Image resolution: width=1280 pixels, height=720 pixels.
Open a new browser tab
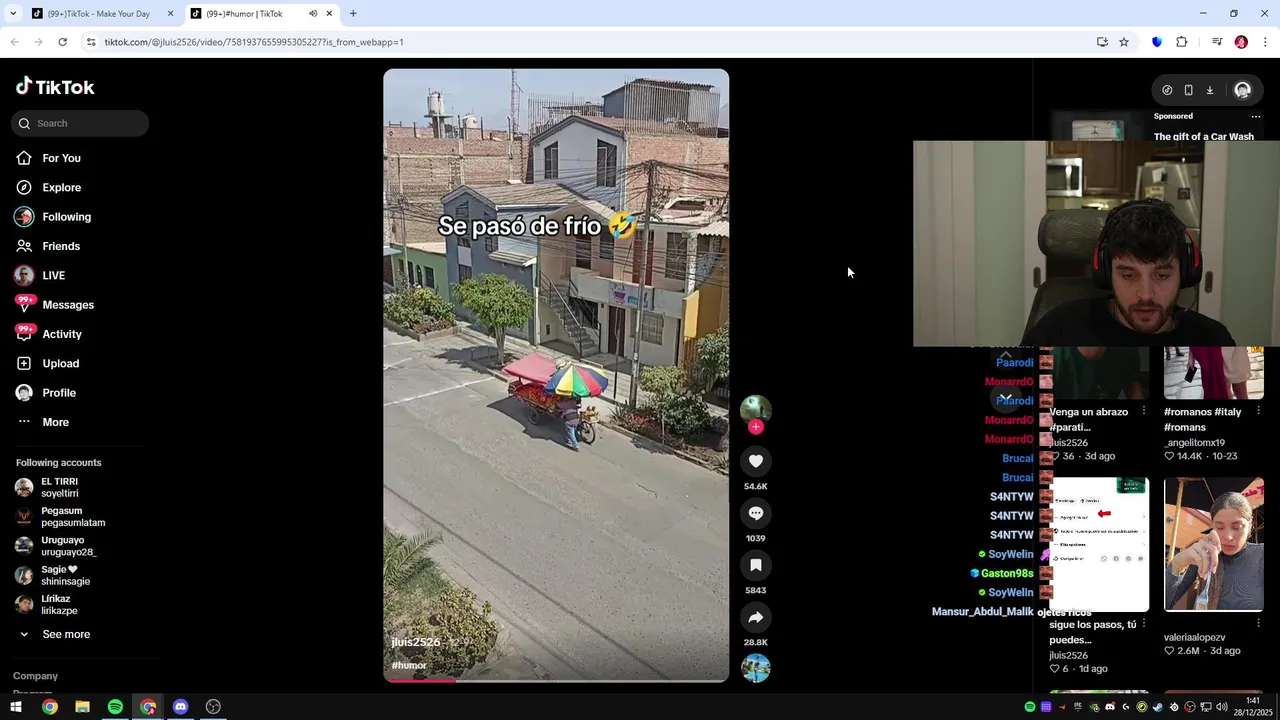point(353,14)
